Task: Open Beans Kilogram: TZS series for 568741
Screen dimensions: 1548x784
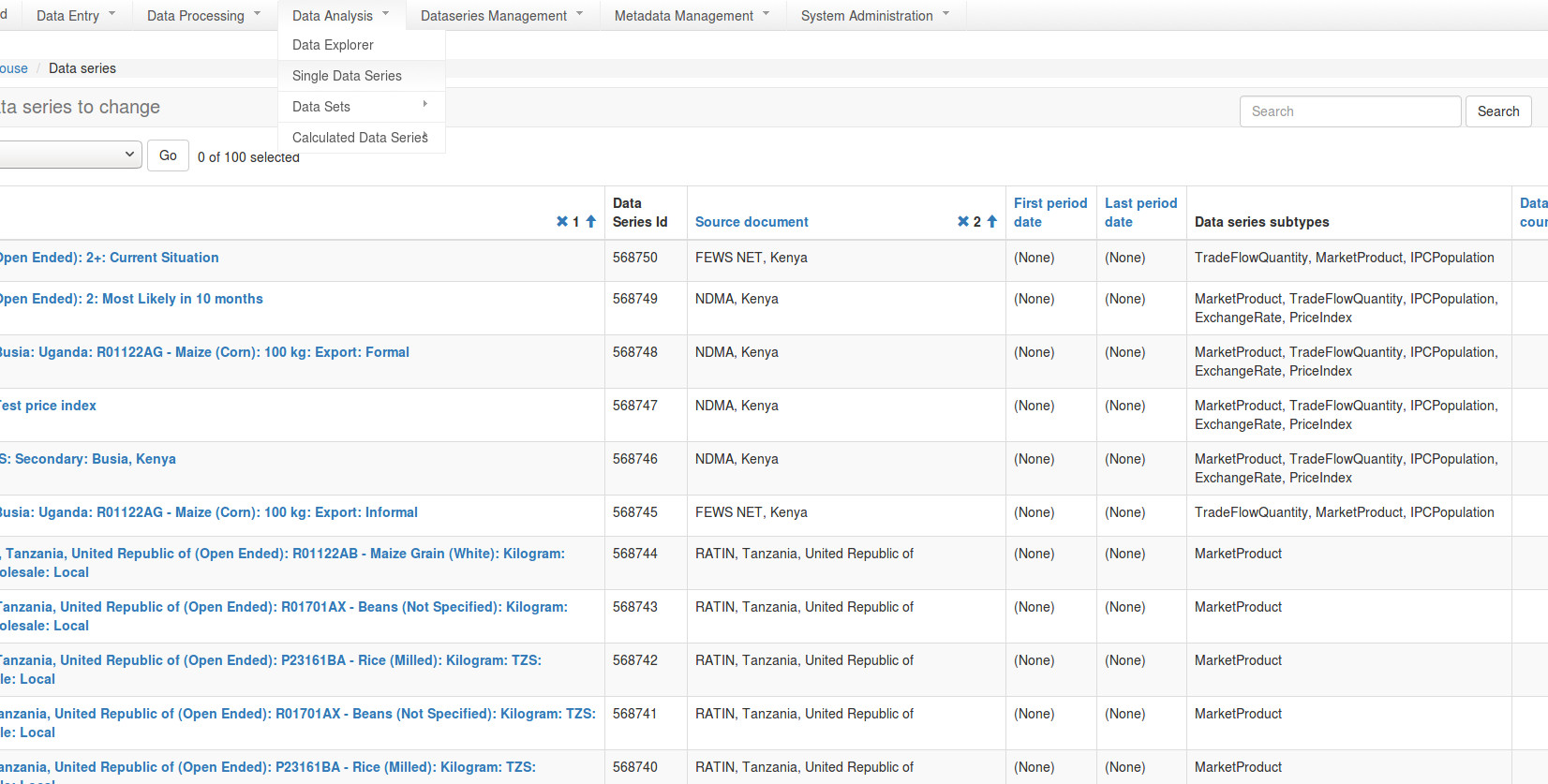Action: pos(297,723)
